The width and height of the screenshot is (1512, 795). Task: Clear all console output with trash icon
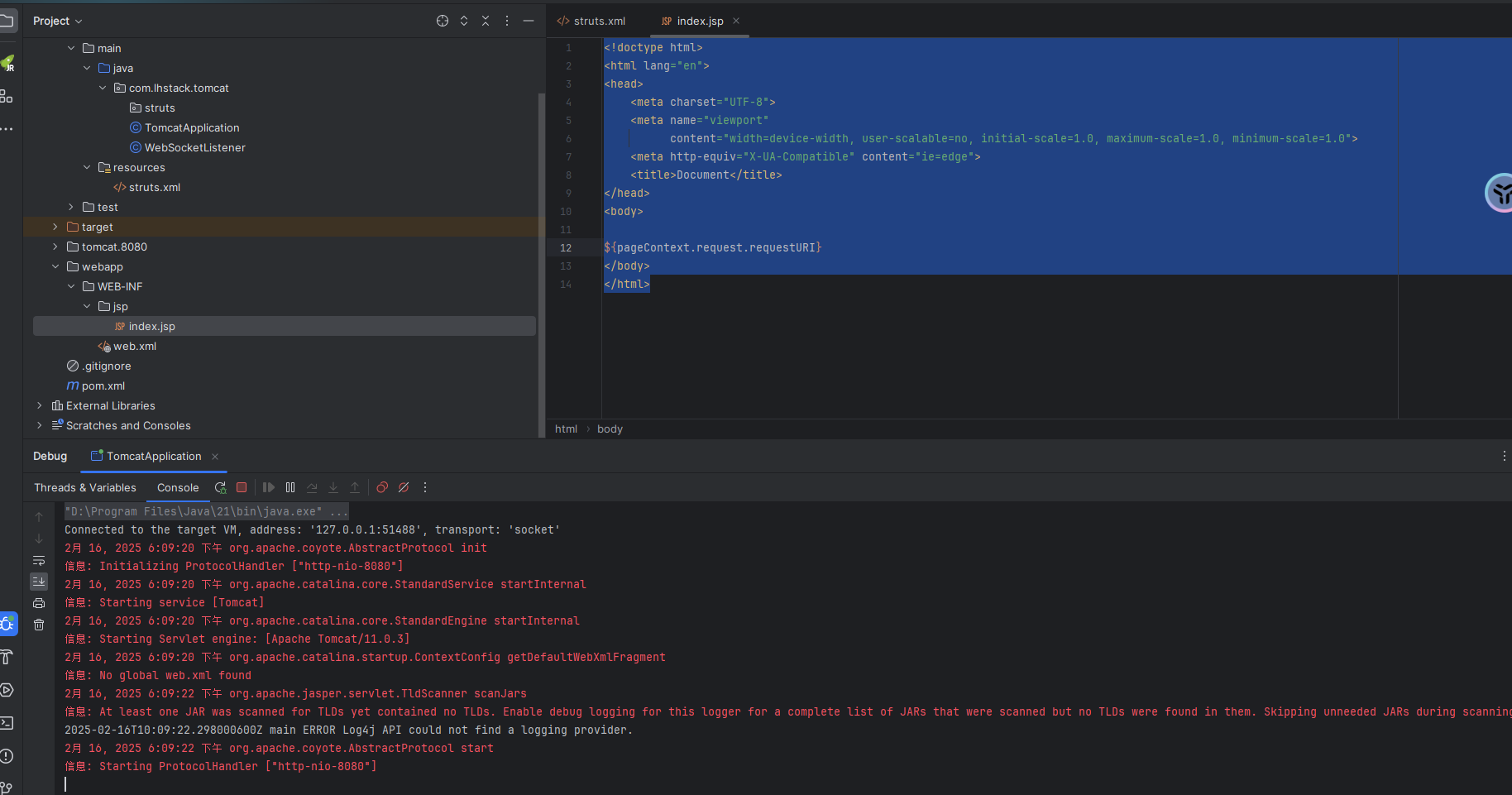click(x=39, y=625)
